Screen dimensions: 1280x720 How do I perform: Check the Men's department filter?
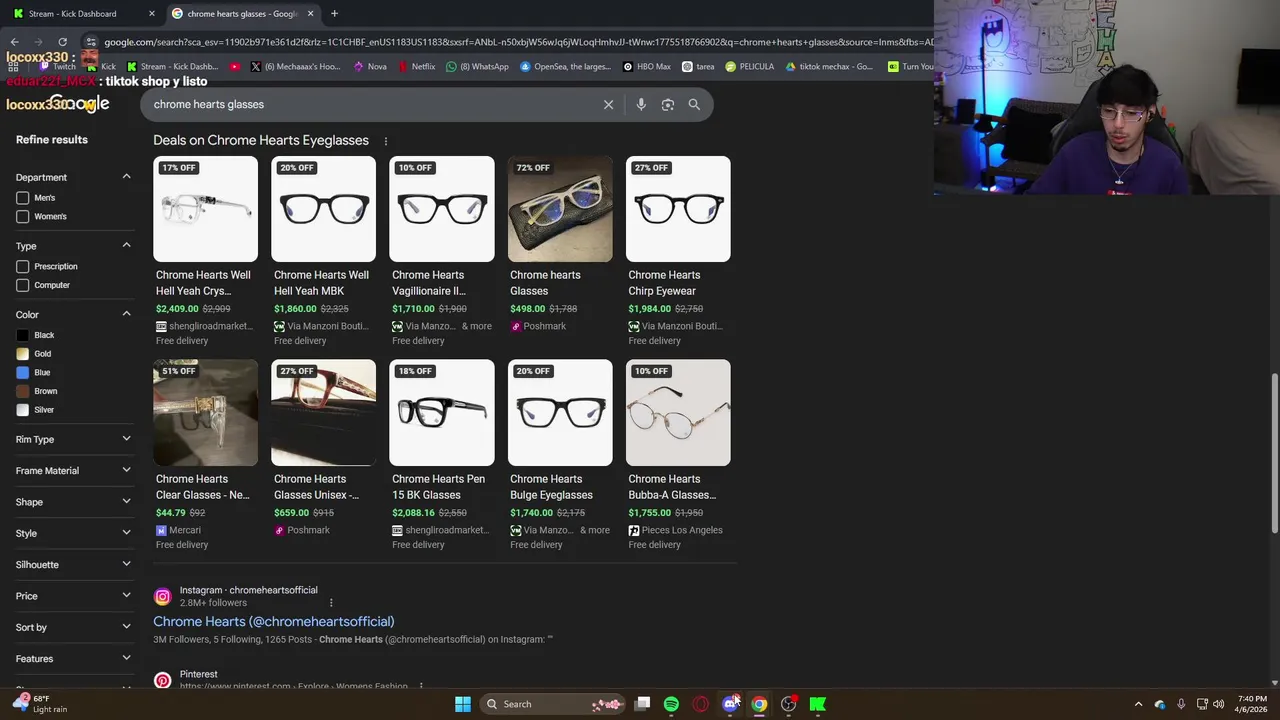22,198
